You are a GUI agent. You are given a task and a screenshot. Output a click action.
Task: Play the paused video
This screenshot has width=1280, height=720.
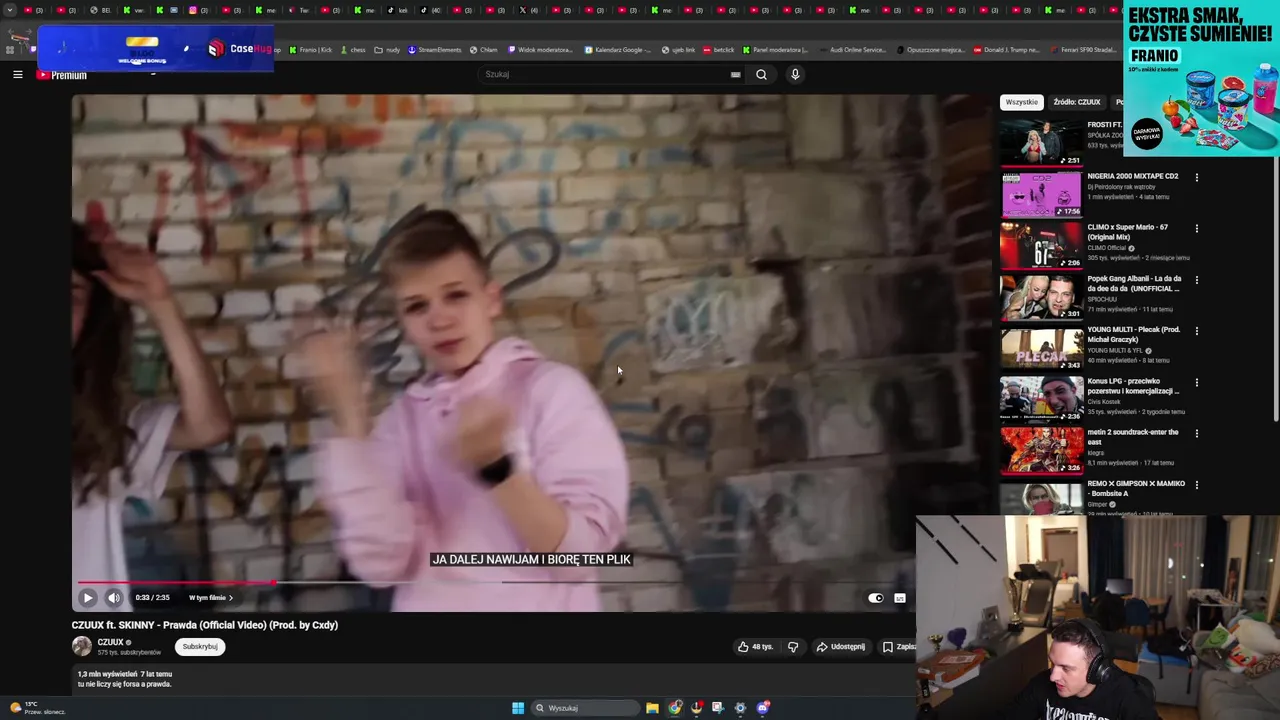pos(87,598)
